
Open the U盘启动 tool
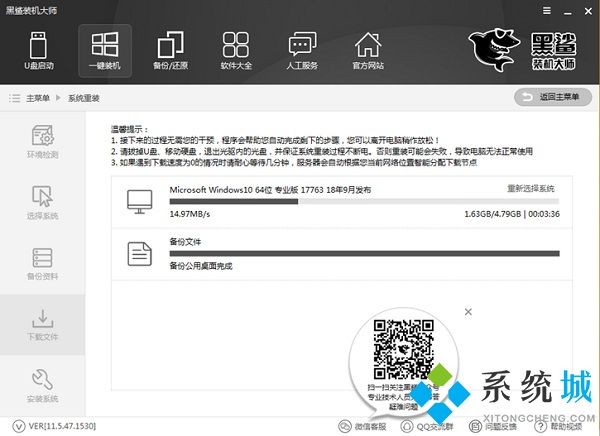[x=39, y=51]
